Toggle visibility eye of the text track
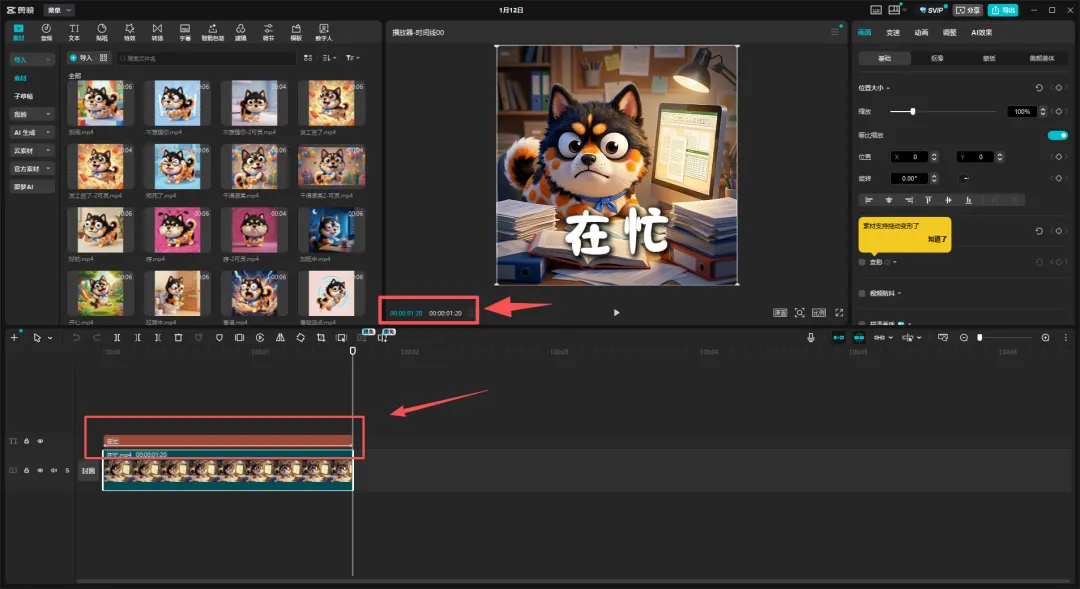The image size is (1080, 589). [x=40, y=441]
